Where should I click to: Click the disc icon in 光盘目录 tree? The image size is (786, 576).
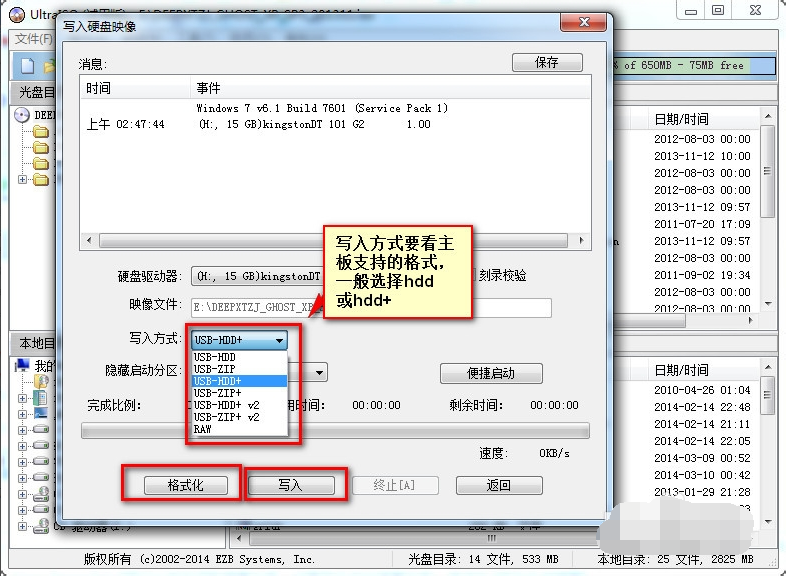coord(22,114)
